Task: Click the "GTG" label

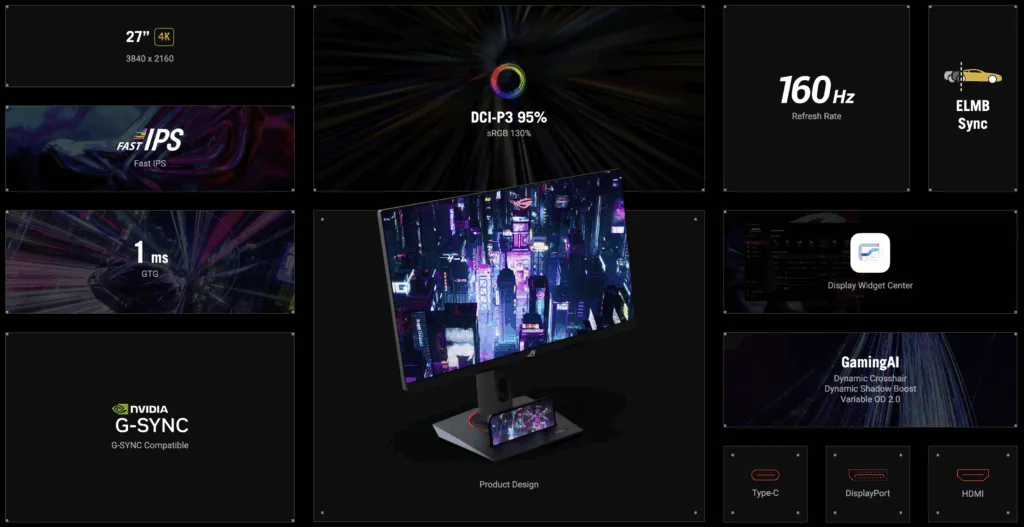Action: click(x=150, y=274)
